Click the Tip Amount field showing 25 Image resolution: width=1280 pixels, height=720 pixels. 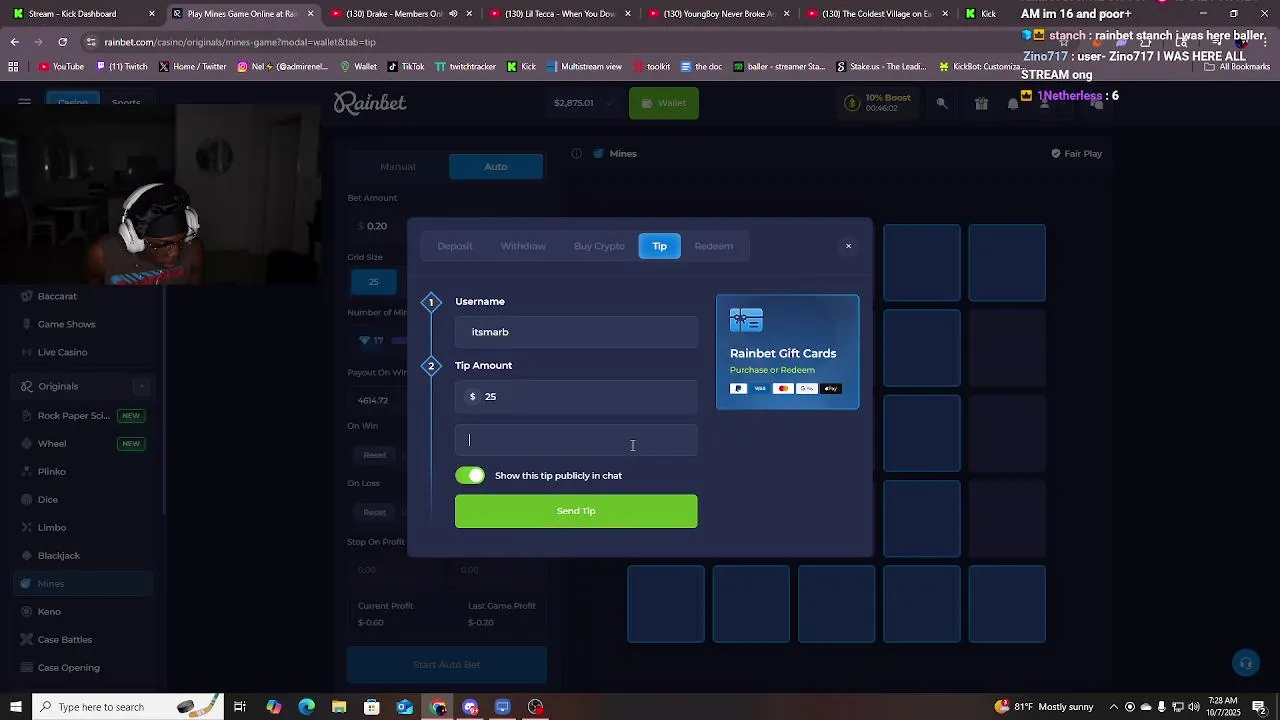[576, 397]
